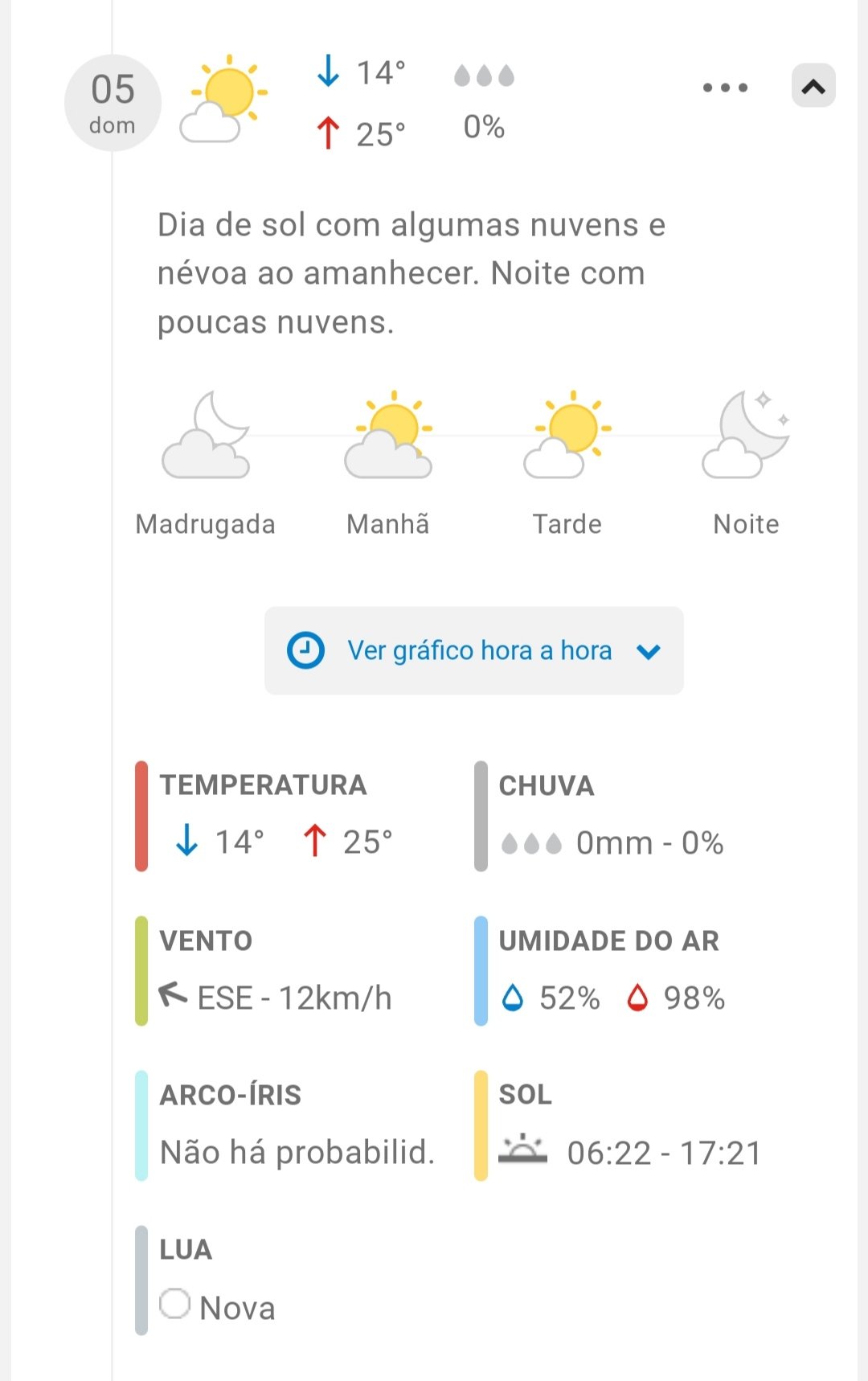Tap the red TEMPERATURA color bar

pyautogui.click(x=141, y=816)
